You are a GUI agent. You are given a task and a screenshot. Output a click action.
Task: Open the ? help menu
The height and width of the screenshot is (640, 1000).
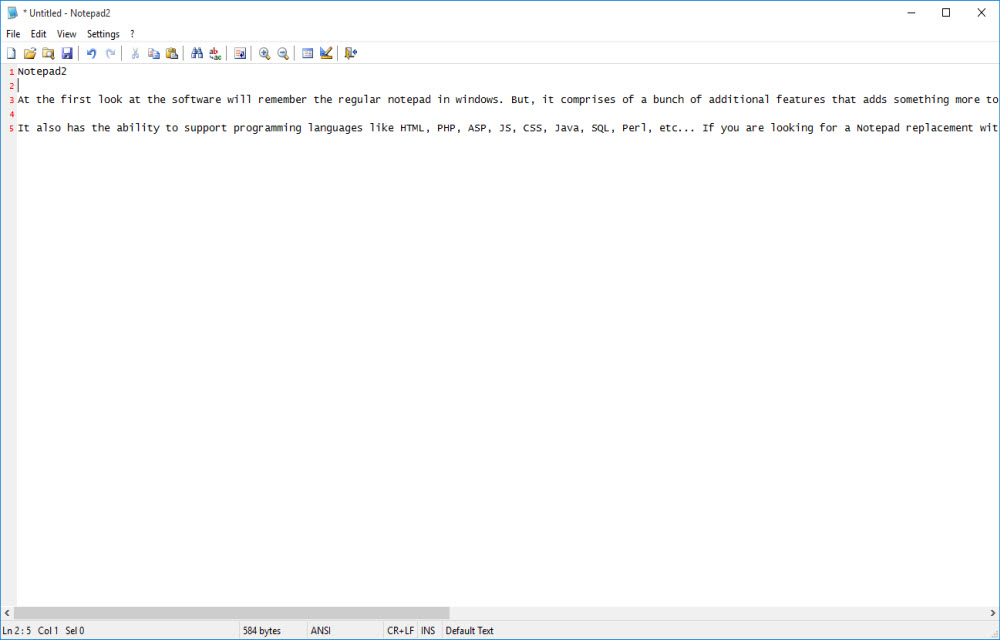click(x=132, y=34)
